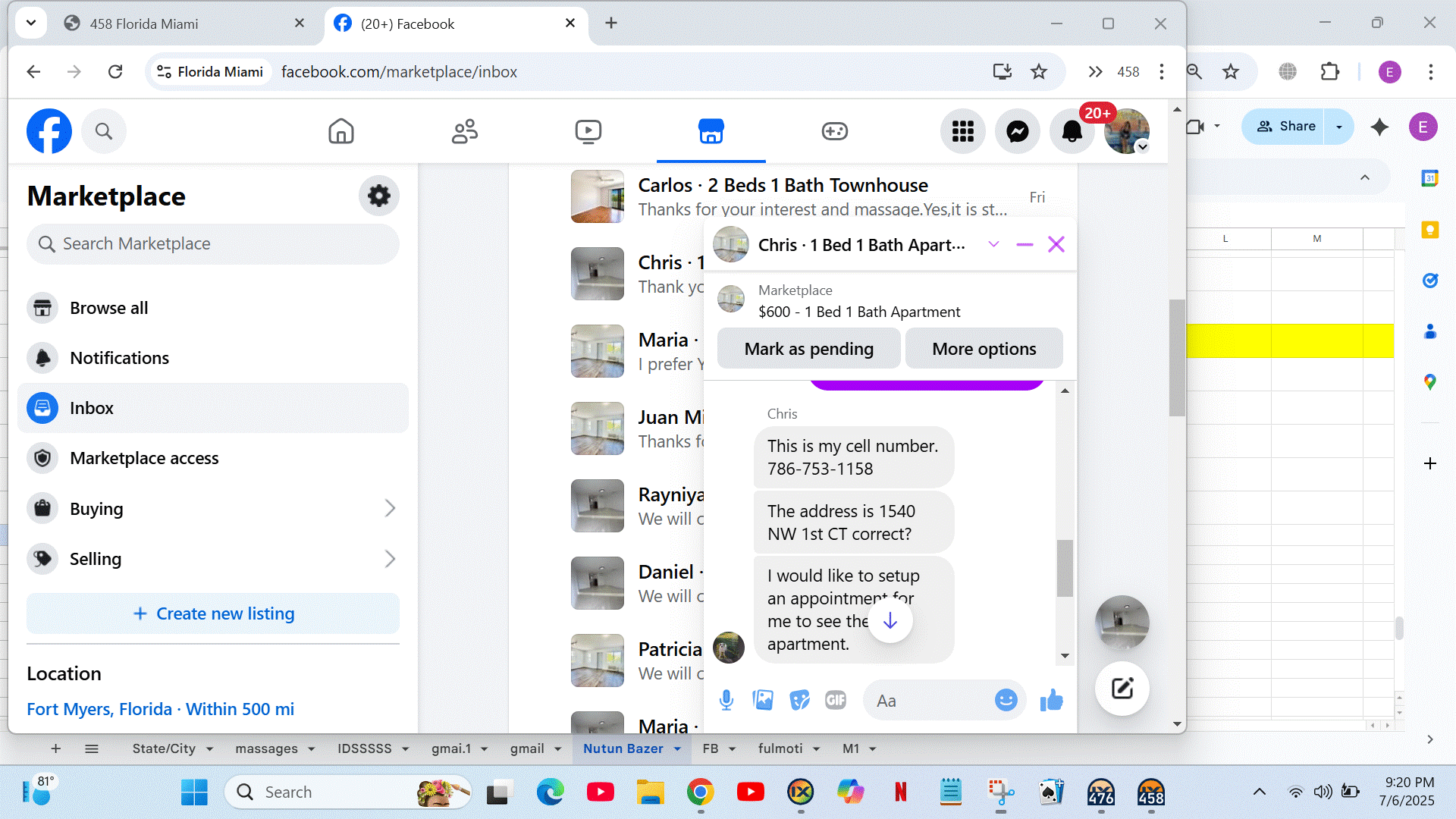1456x819 pixels.
Task: Open Chris chat options dropdown chevron
Action: coord(993,244)
